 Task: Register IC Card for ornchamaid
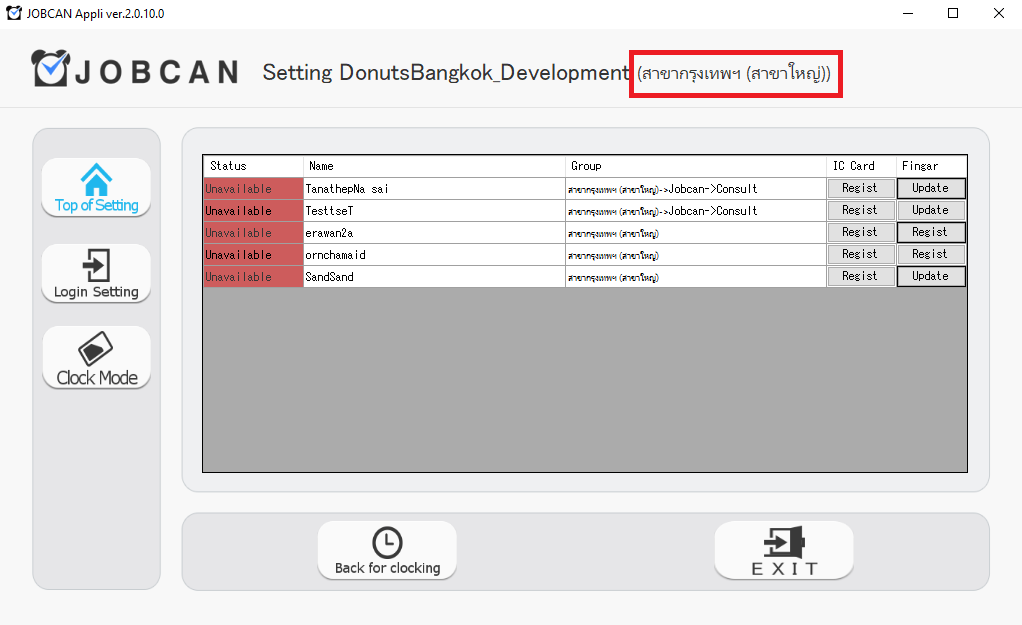click(860, 254)
